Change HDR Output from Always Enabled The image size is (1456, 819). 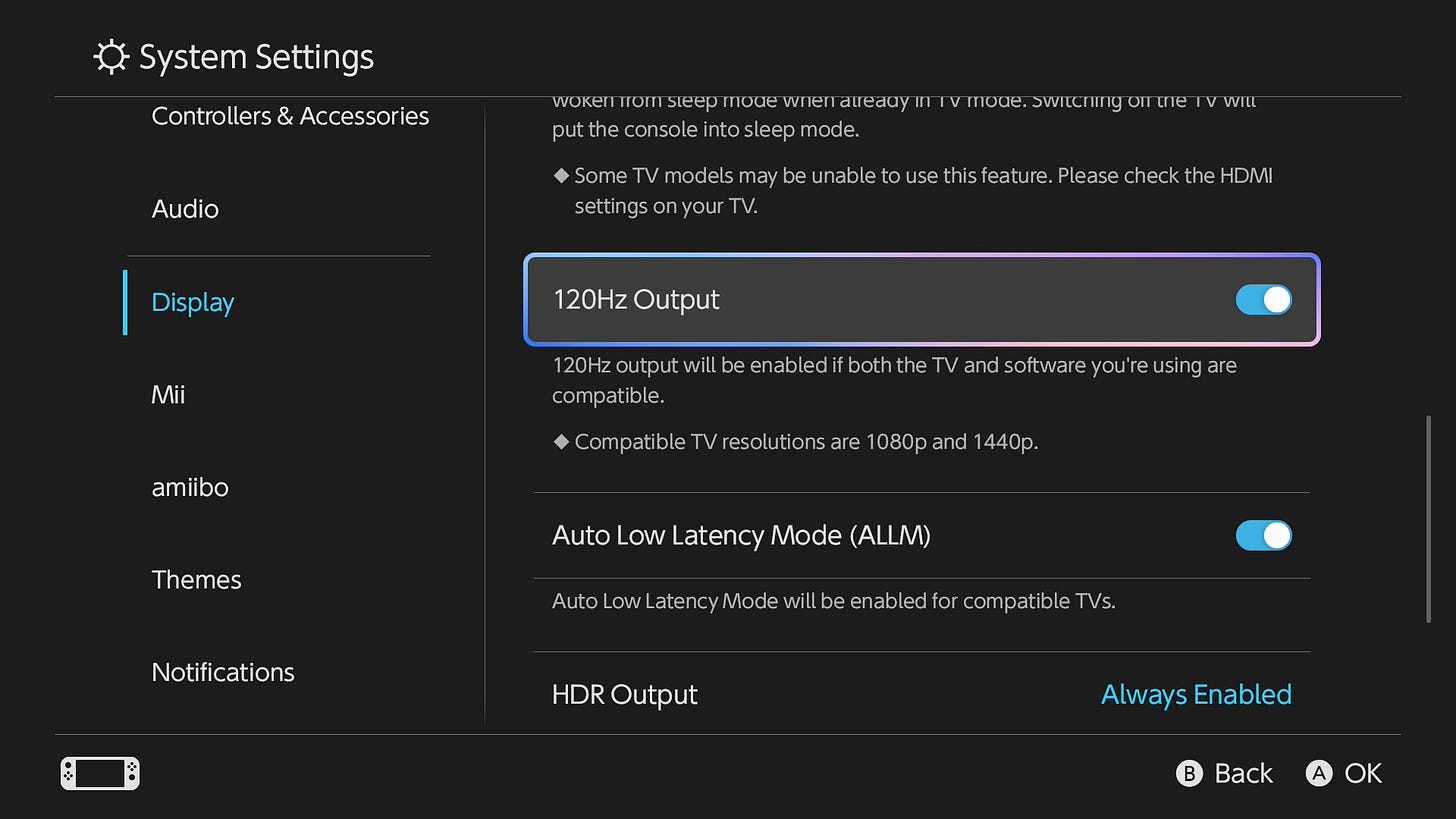pos(1196,694)
